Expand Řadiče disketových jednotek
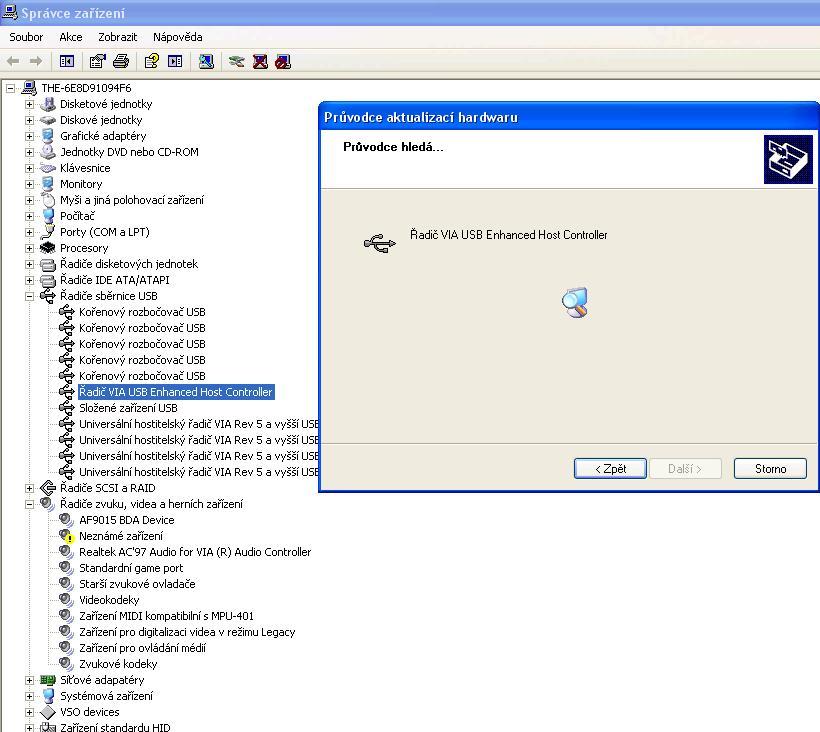The width and height of the screenshot is (820, 732). (x=29, y=264)
